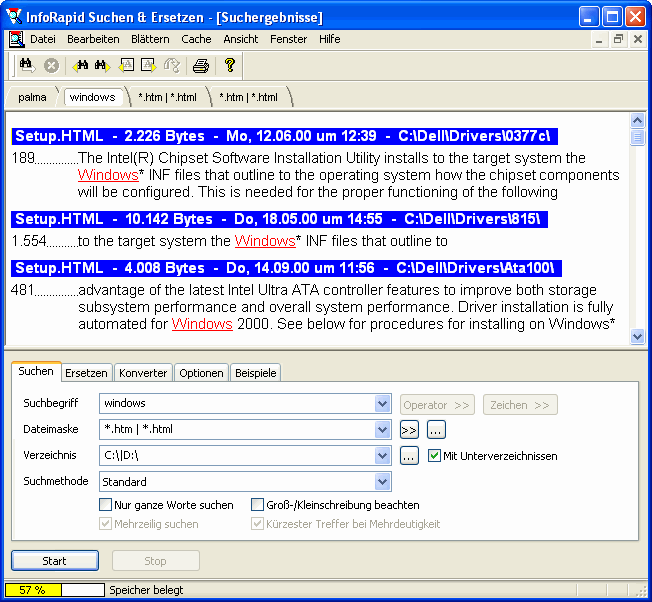The image size is (652, 602).
Task: Jump to previous hit with left-arrow binoculars
Action: (81, 65)
